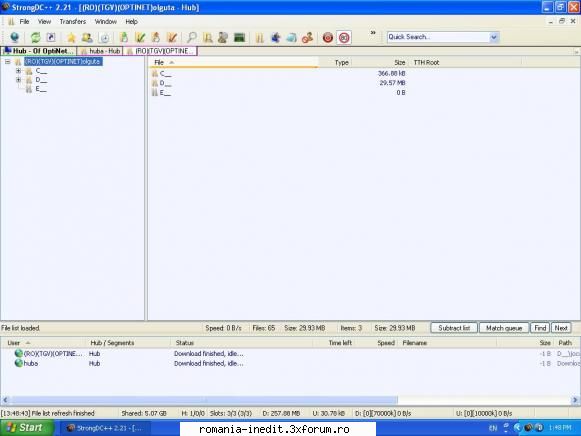Screen dimensions: 581x436
Task: Click transfers scrollbar left arrow
Action: [x=5, y=400]
